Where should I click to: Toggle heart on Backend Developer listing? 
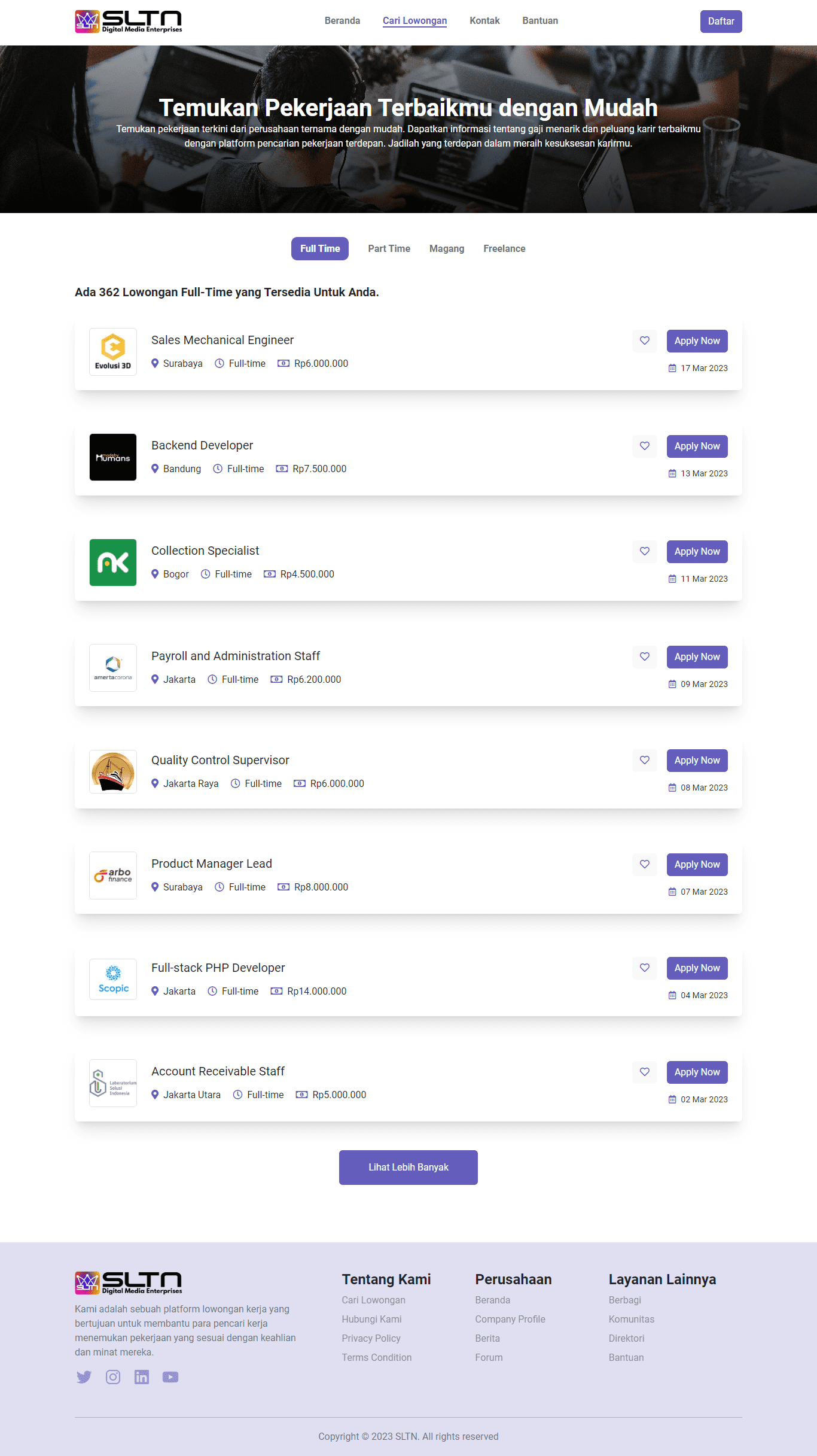click(645, 446)
